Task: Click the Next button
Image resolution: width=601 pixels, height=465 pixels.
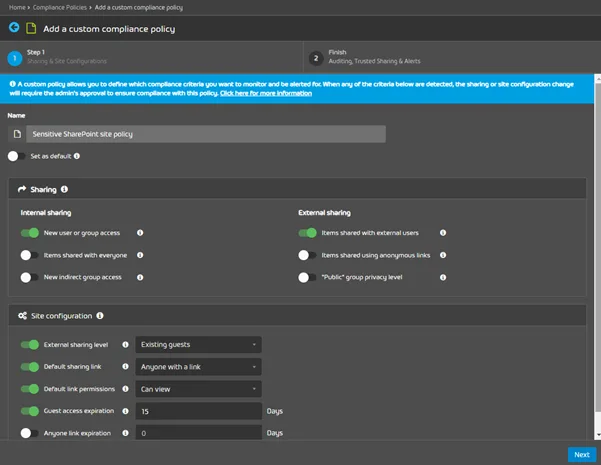Action: click(582, 454)
